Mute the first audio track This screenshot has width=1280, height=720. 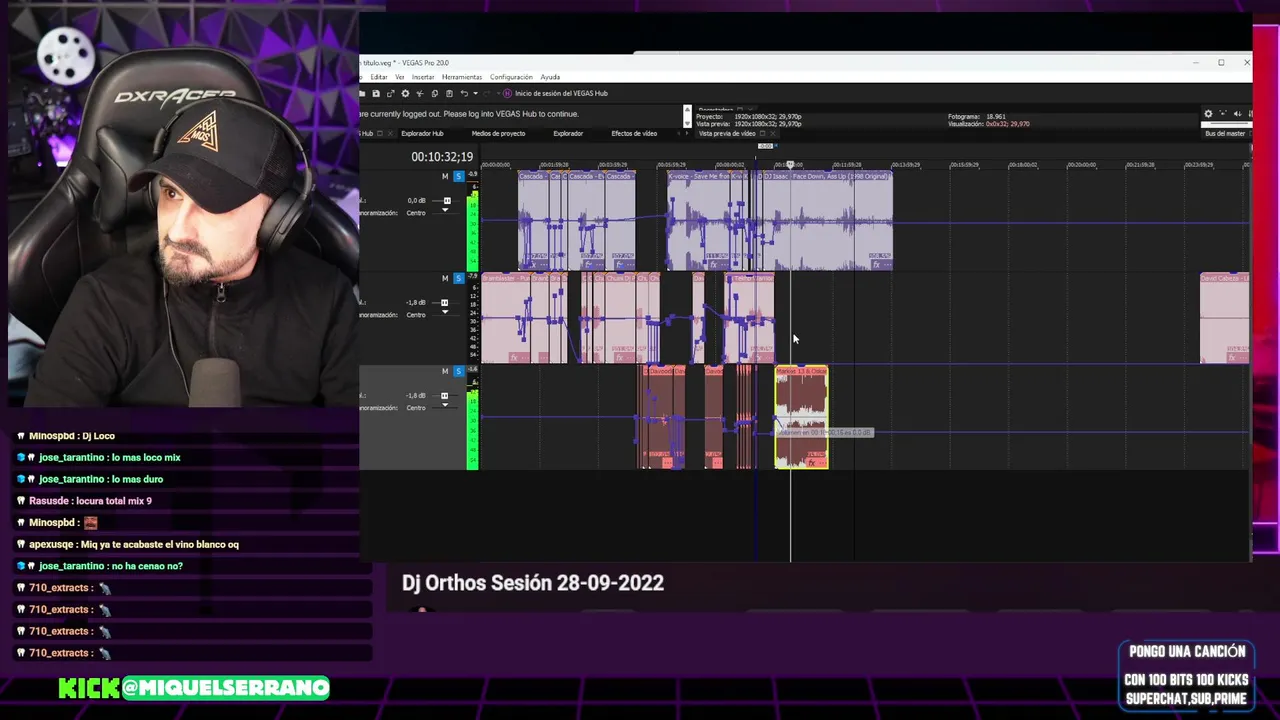445,176
